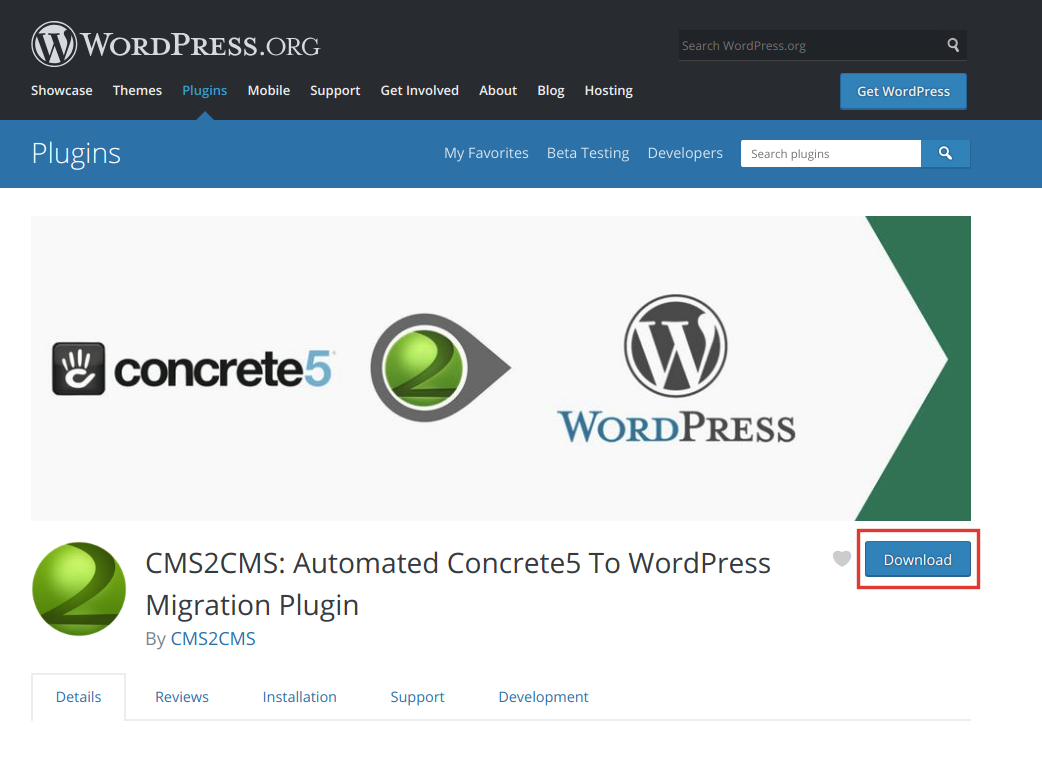Open the Plugins menu item

[x=205, y=90]
